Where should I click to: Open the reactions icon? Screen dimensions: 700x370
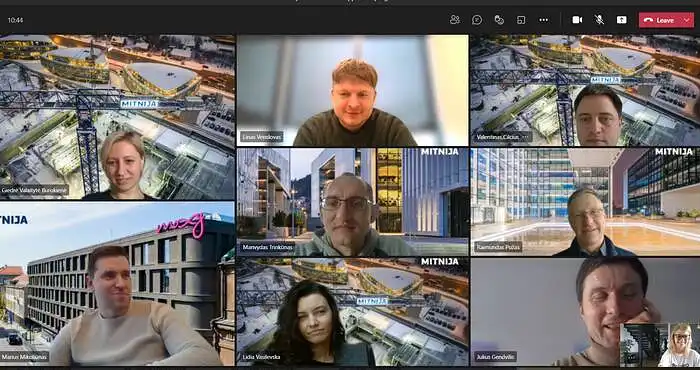coord(499,20)
